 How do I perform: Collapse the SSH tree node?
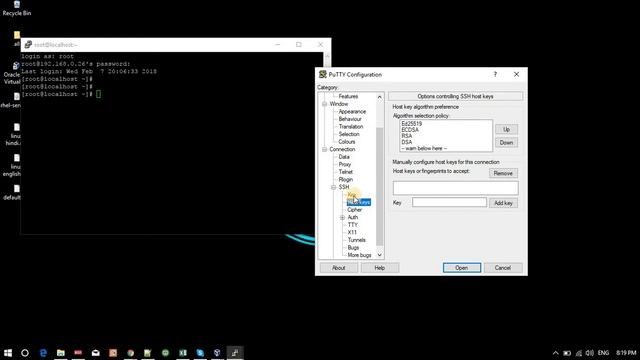333,187
